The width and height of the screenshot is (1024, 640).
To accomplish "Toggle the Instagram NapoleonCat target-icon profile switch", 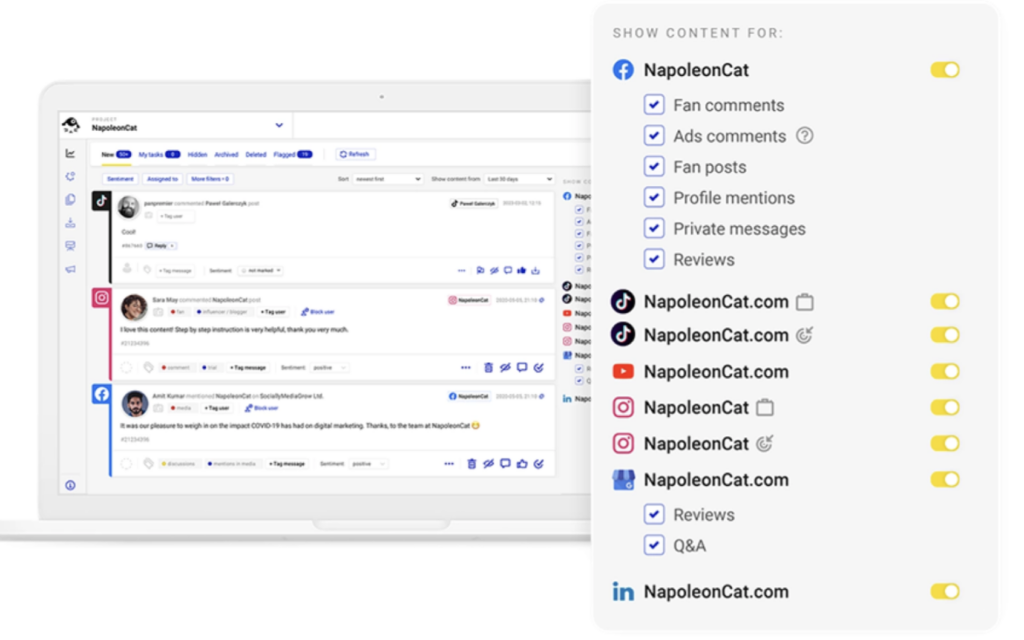I will tap(945, 444).
